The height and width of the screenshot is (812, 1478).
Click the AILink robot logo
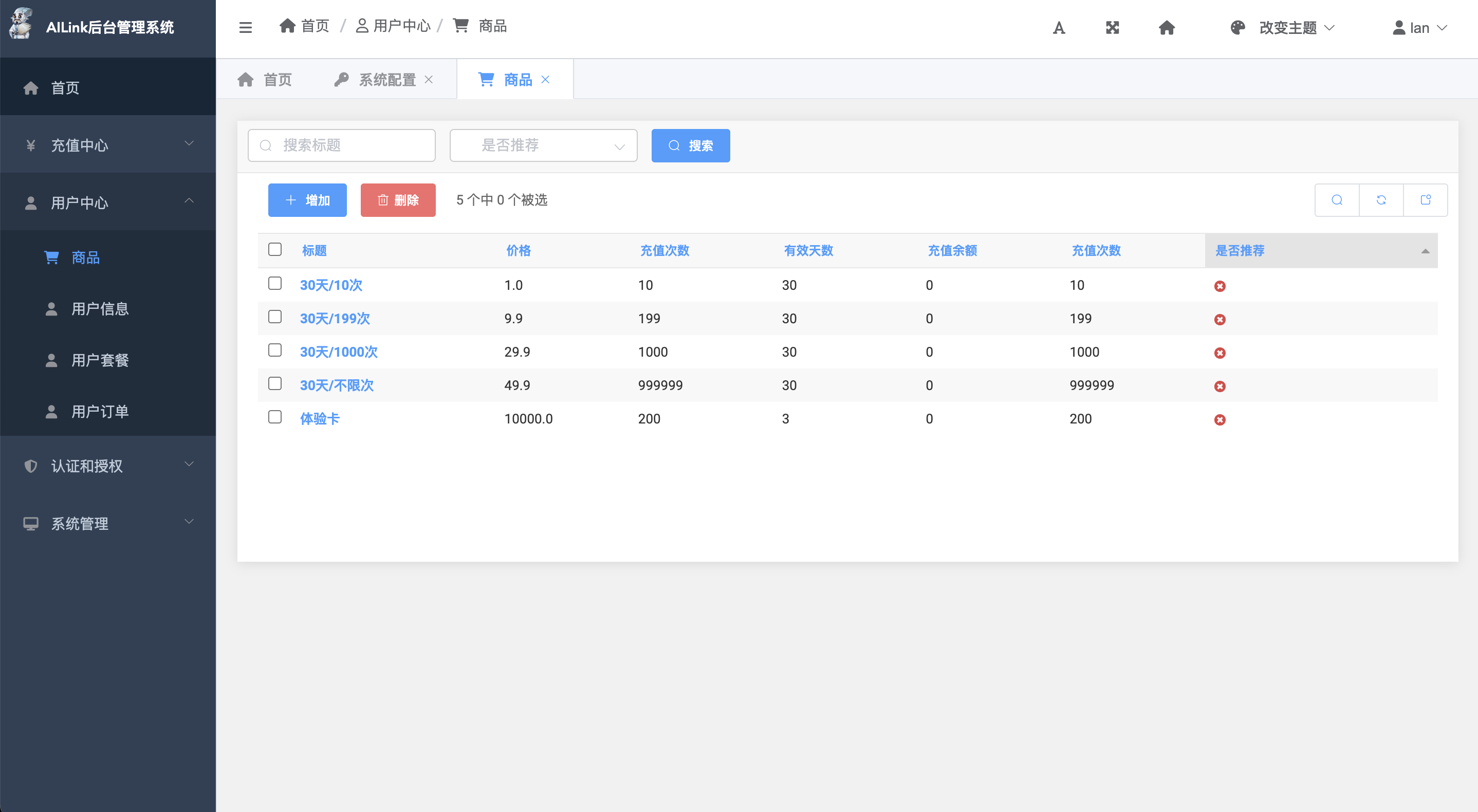click(x=21, y=24)
